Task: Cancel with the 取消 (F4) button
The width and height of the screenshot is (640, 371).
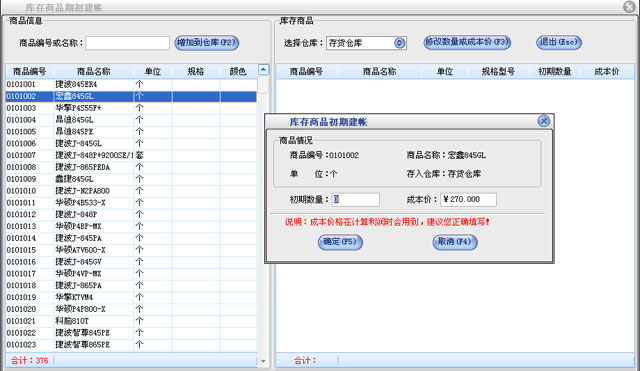Action: pyautogui.click(x=455, y=242)
